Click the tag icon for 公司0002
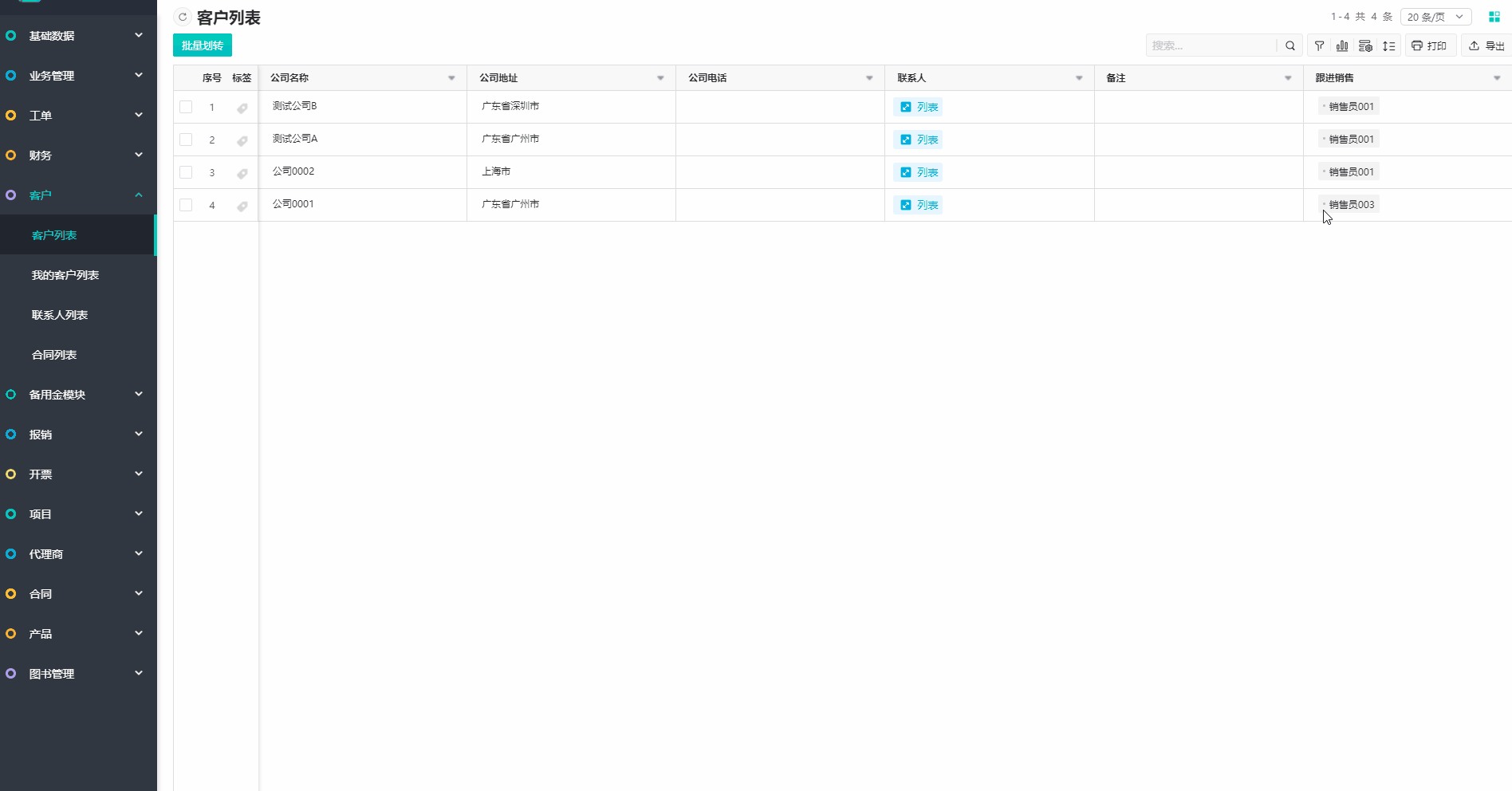This screenshot has height=791, width=1512. (x=242, y=173)
